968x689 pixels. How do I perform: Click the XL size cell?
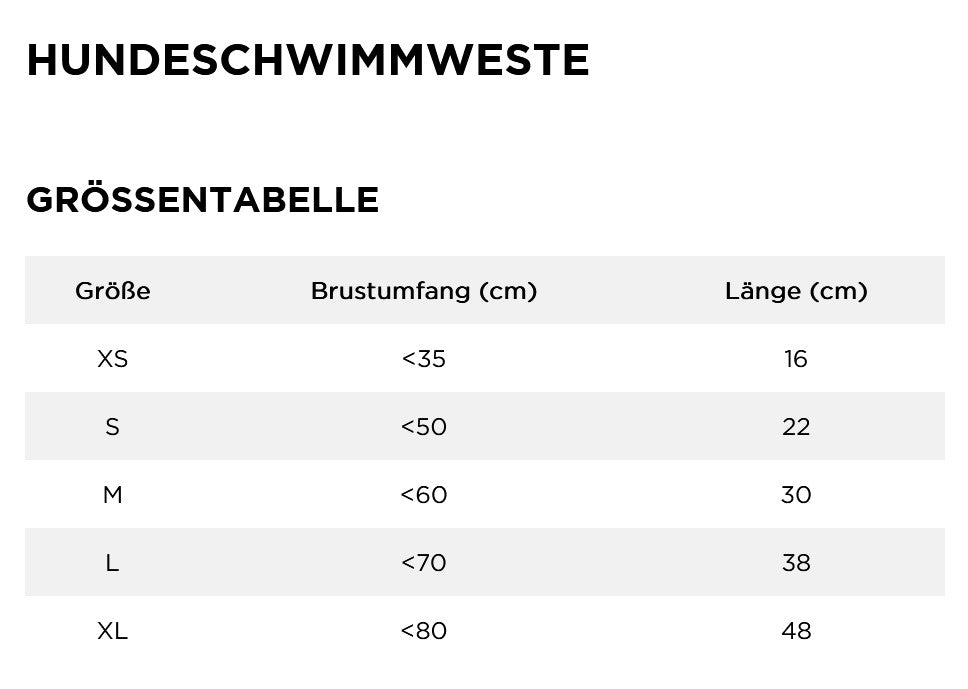click(x=112, y=630)
